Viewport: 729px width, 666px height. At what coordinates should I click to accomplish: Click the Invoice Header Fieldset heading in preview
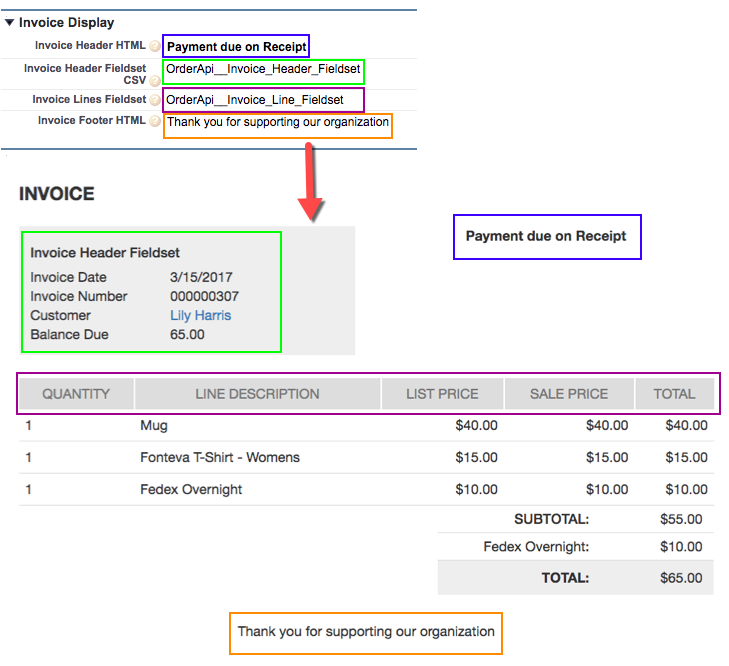[x=105, y=253]
